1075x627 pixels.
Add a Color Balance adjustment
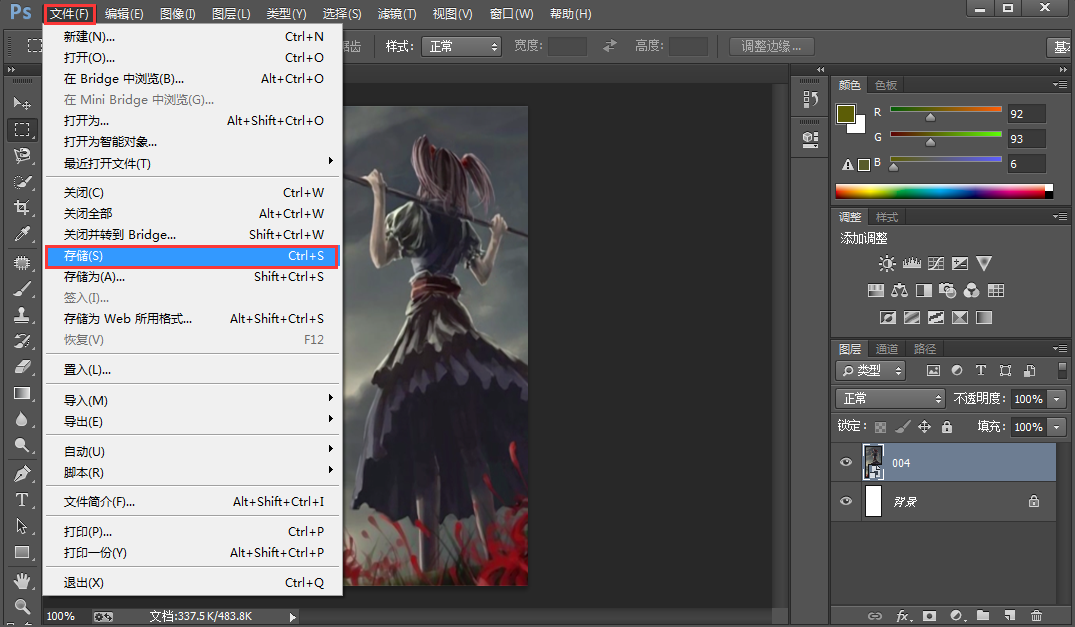(x=899, y=291)
